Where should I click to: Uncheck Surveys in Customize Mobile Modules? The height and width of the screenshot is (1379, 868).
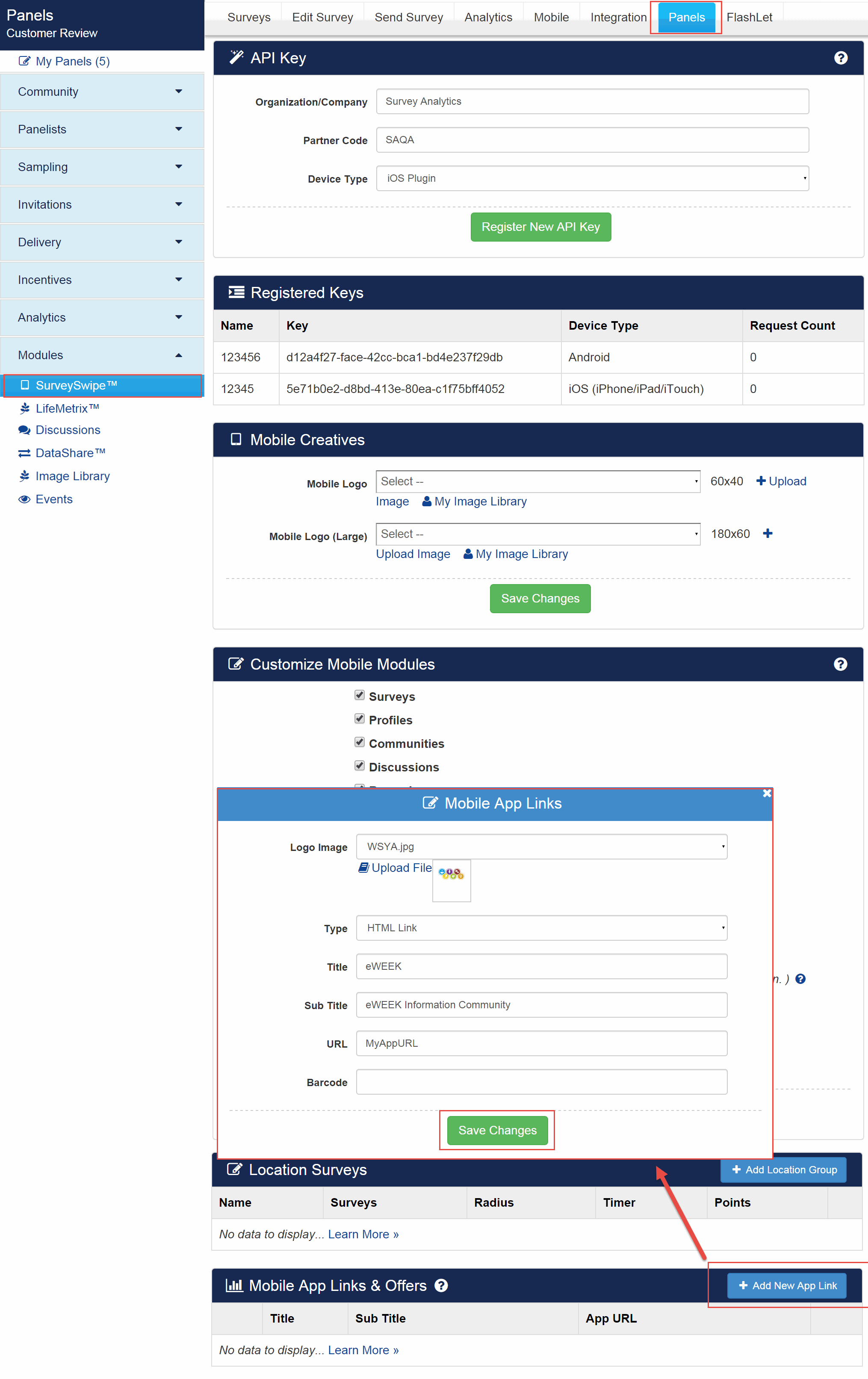[x=359, y=695]
